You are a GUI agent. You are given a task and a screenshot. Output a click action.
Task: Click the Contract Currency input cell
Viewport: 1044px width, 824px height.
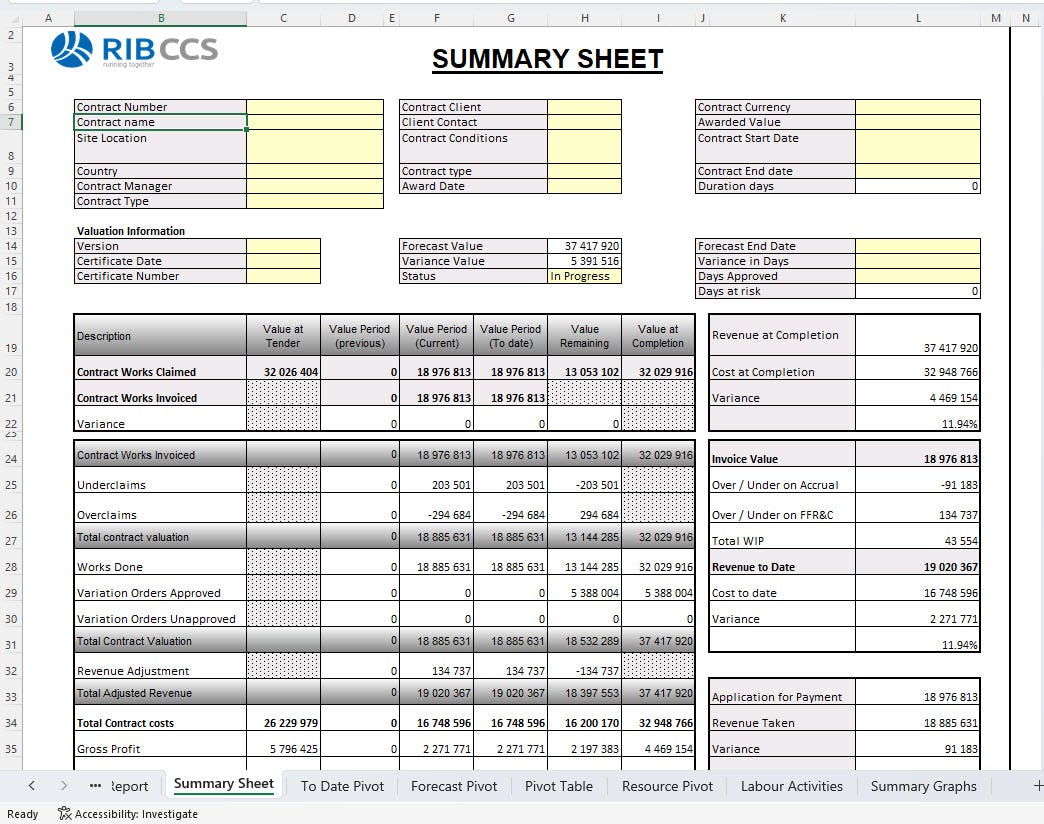click(917, 107)
